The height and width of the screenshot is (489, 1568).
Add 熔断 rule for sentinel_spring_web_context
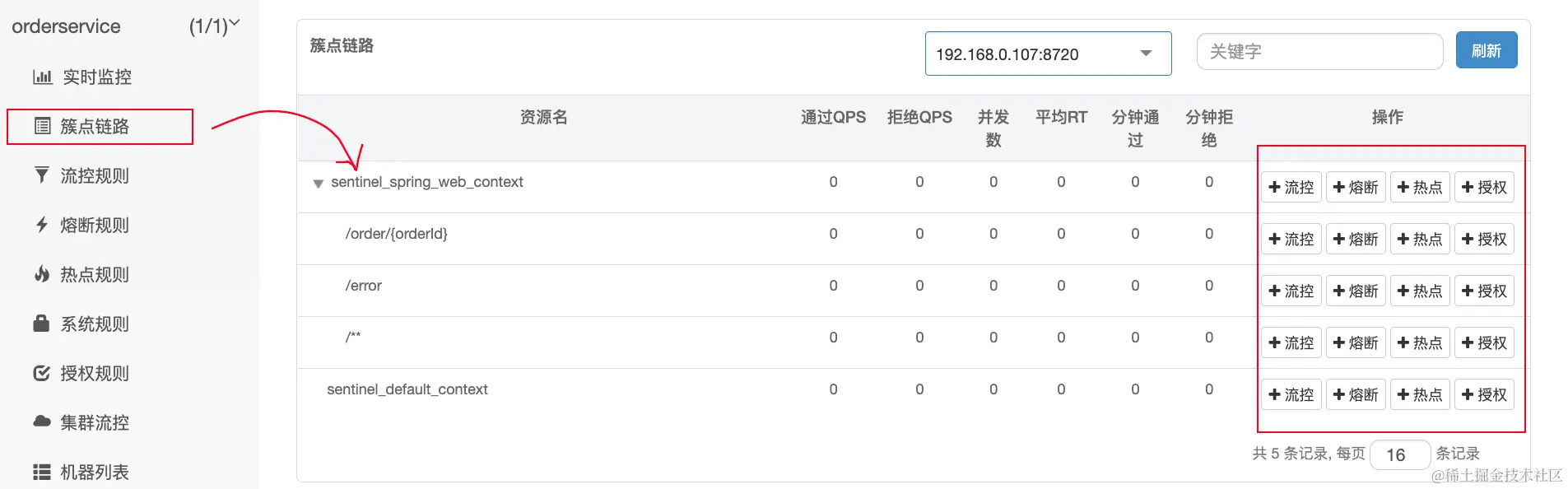click(x=1356, y=187)
